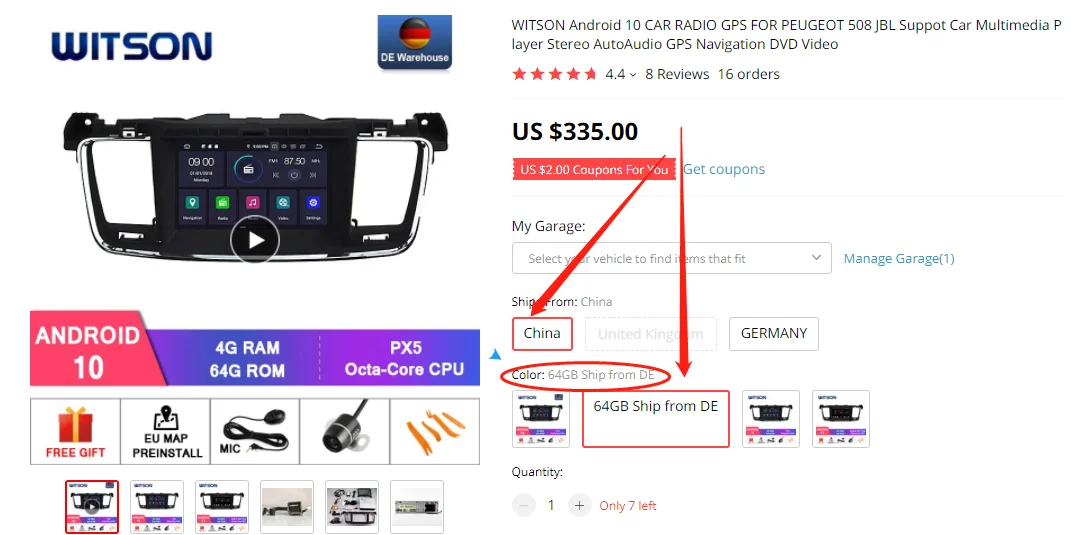The height and width of the screenshot is (535, 1090).
Task: Open the Manage Garage(1) link
Action: coord(899,258)
